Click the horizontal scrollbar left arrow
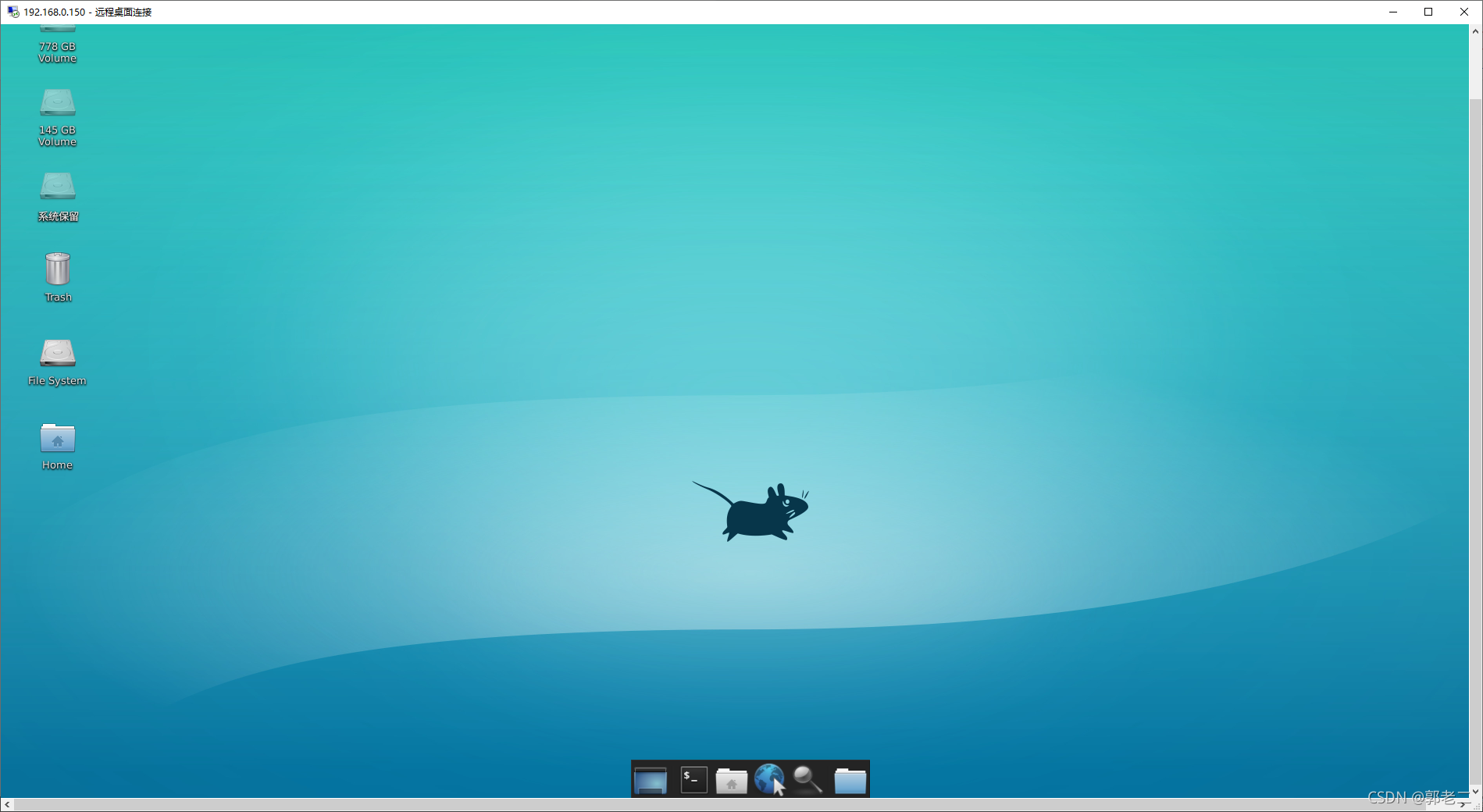1483x812 pixels. (7, 804)
